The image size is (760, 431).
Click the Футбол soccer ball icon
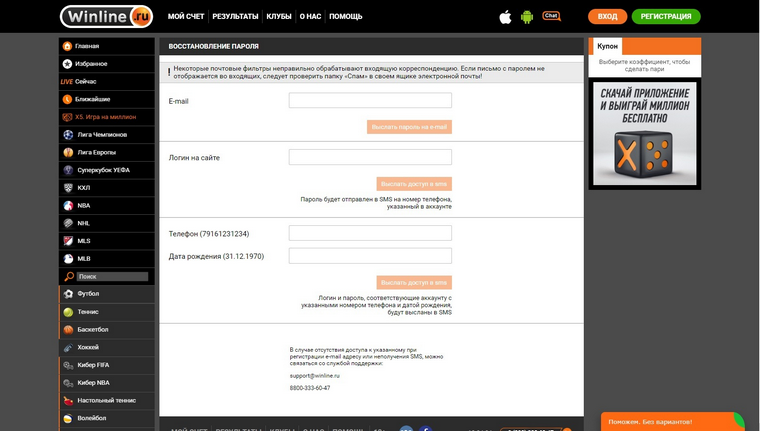[x=68, y=294]
